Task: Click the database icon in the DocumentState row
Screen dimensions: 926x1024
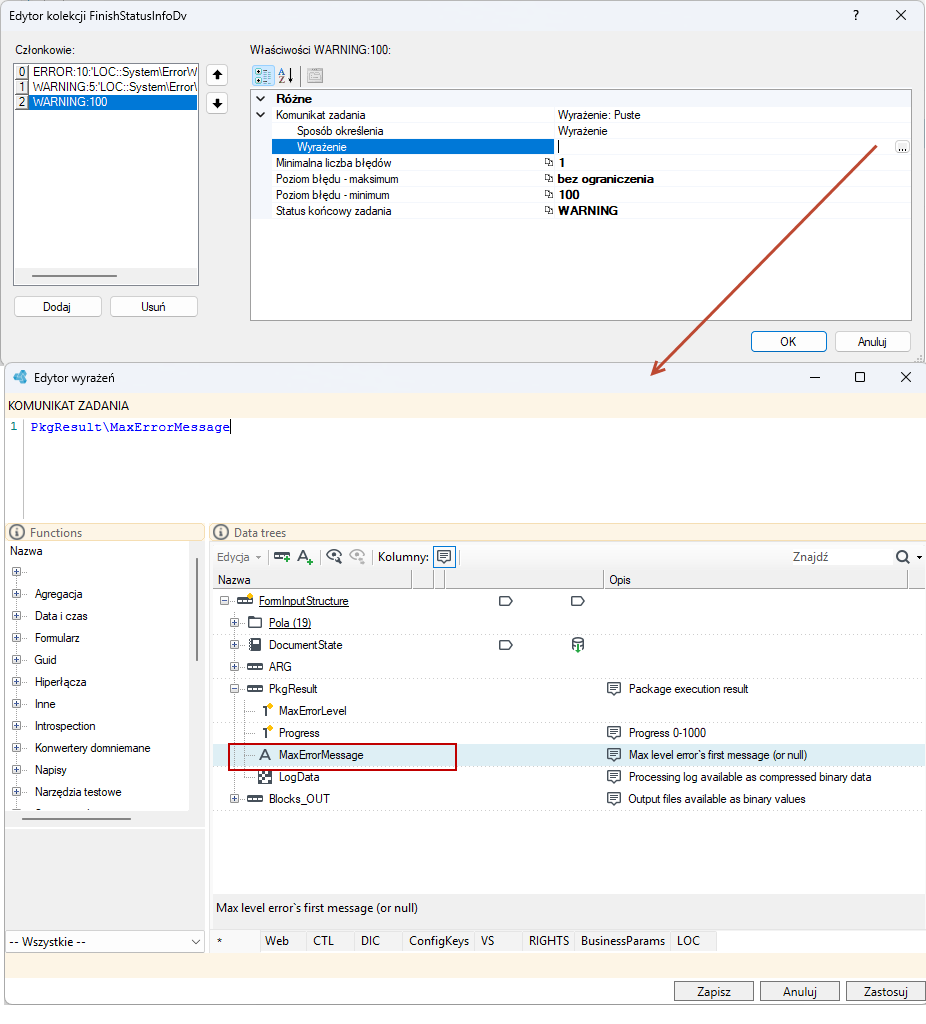Action: pos(577,645)
